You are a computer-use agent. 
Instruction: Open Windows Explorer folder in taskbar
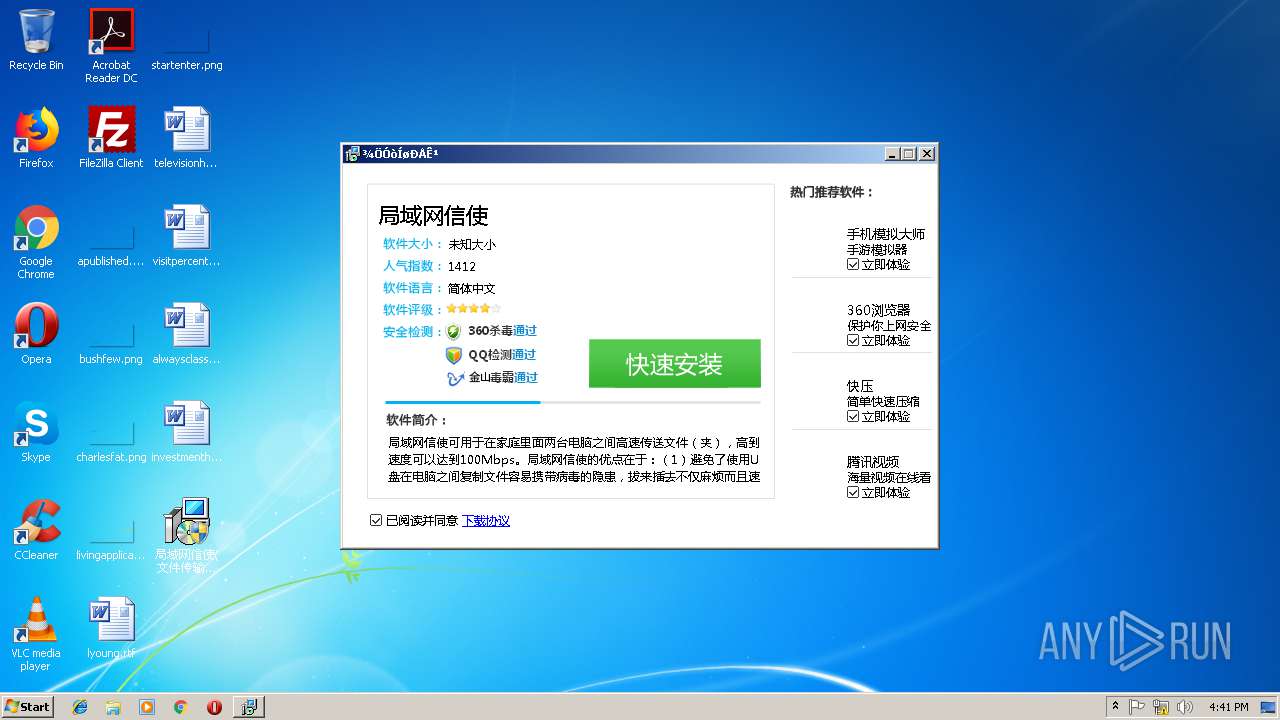point(113,707)
